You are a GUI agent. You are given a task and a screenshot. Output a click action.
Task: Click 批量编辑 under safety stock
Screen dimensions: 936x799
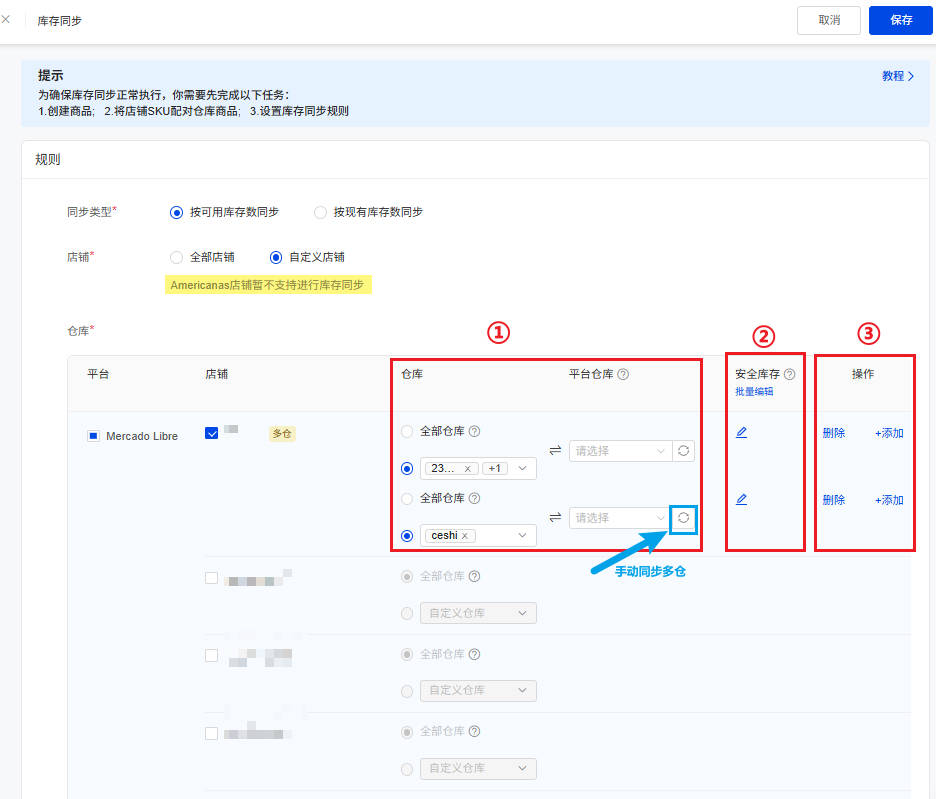tap(753, 391)
